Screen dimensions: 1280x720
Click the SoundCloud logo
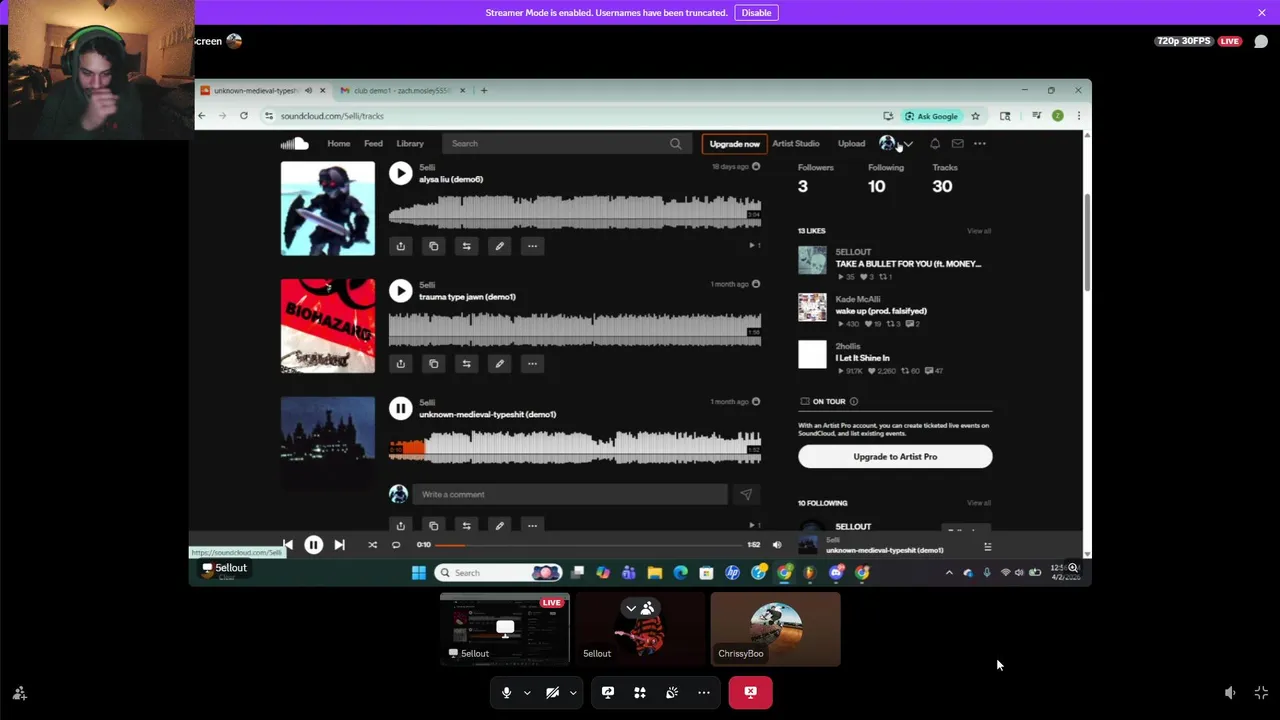[294, 143]
